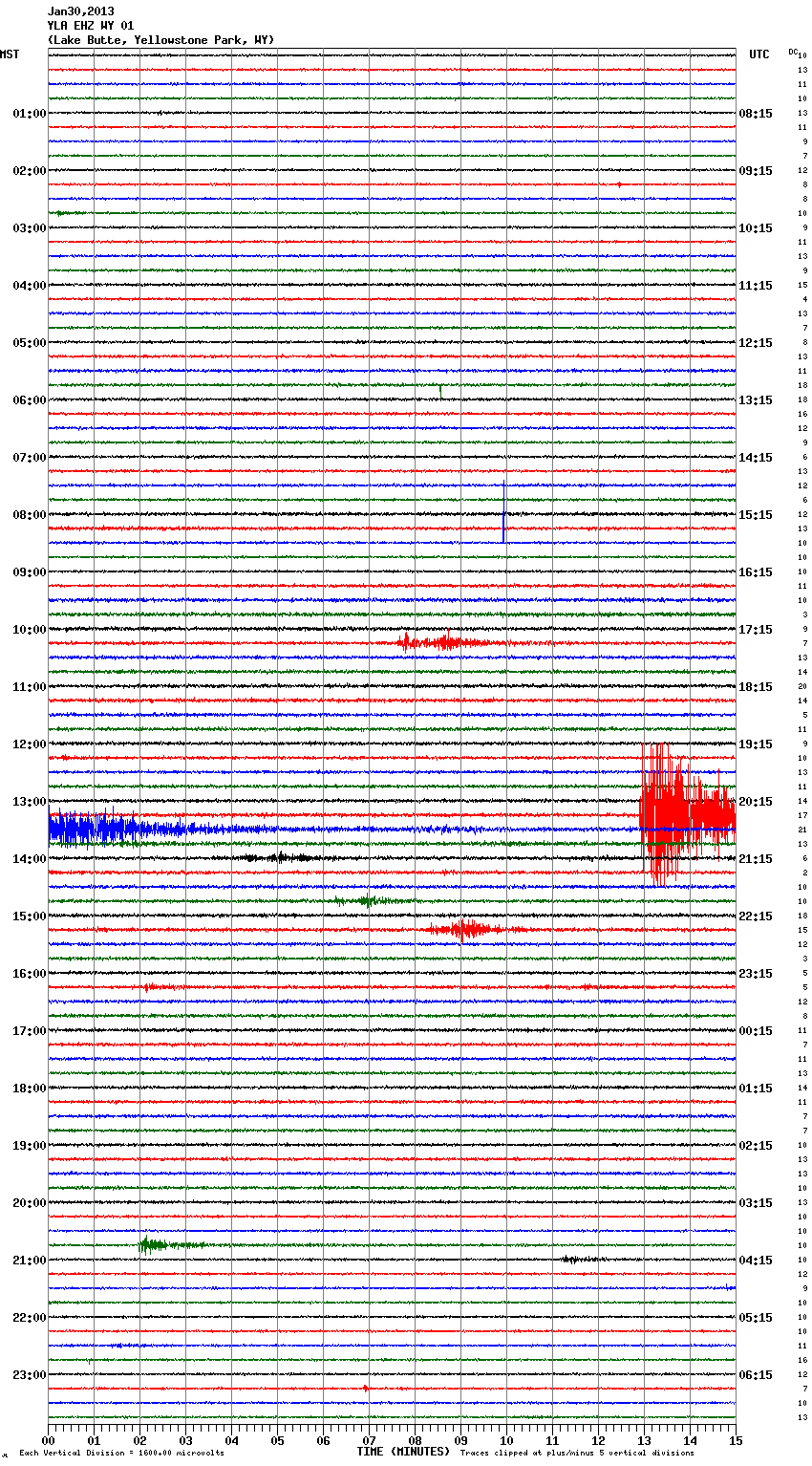This screenshot has width=812, height=1466.
Task: Select the 09:00 MST time label
Action: coord(30,572)
